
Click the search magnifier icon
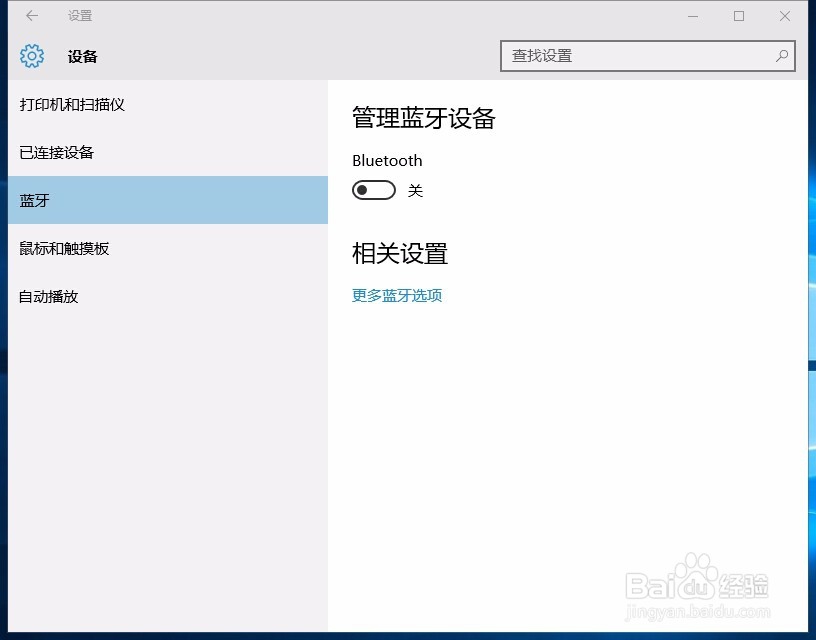click(x=782, y=56)
